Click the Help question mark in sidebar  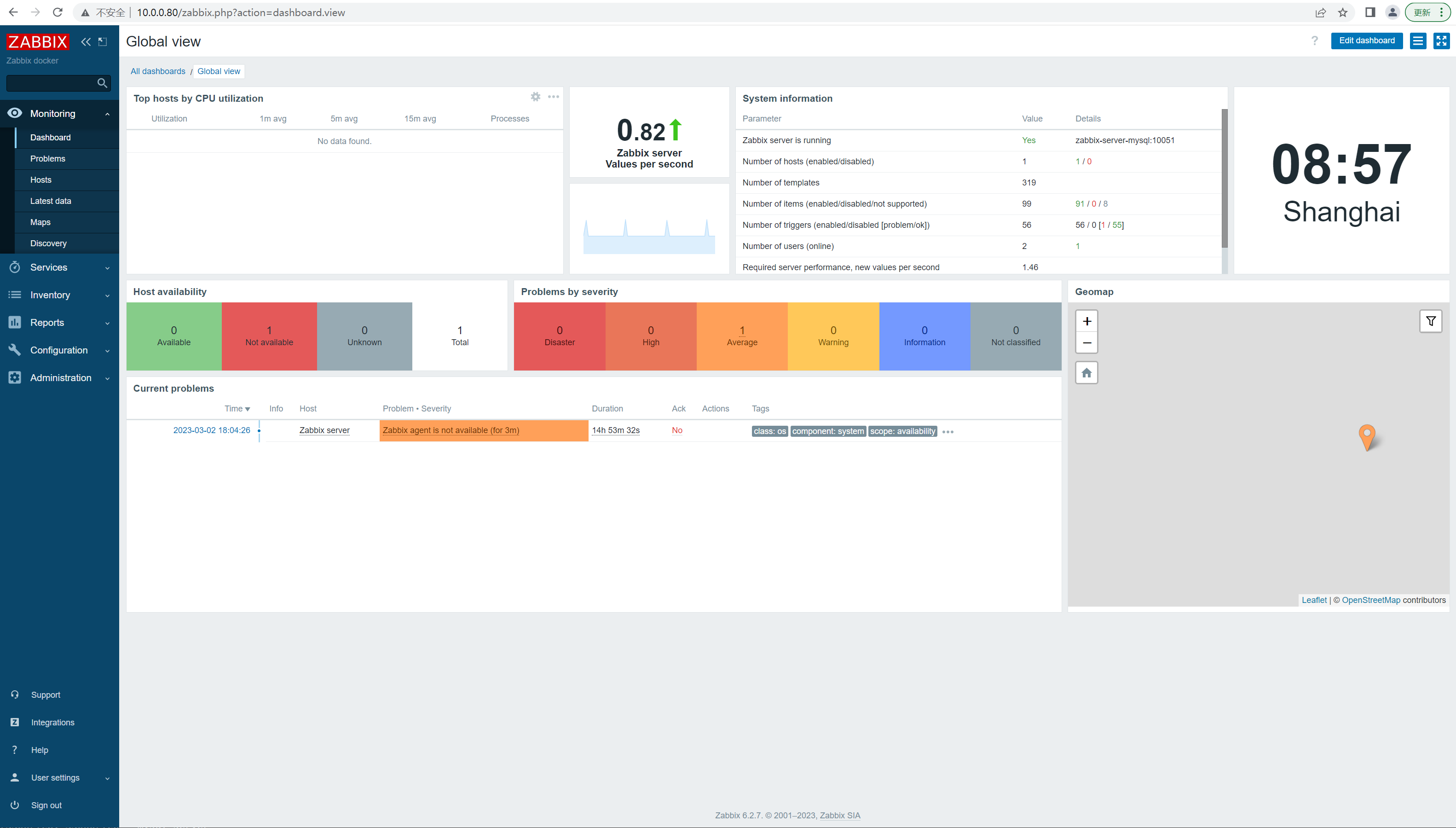(x=15, y=749)
